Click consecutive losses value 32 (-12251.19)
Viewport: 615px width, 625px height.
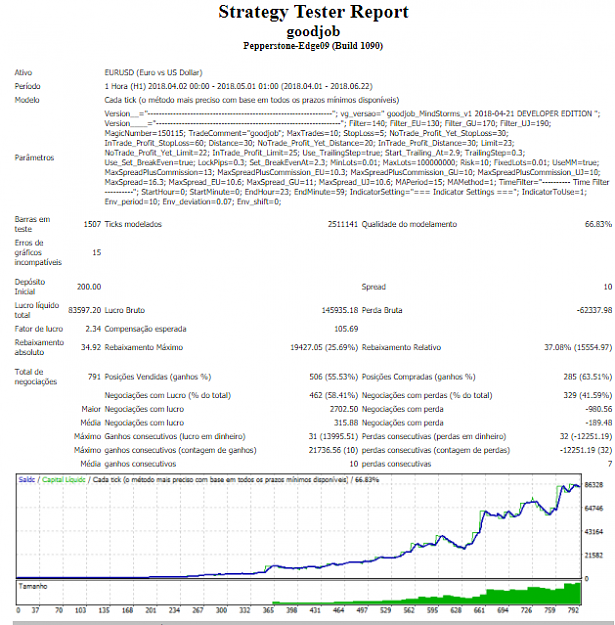(x=586, y=436)
